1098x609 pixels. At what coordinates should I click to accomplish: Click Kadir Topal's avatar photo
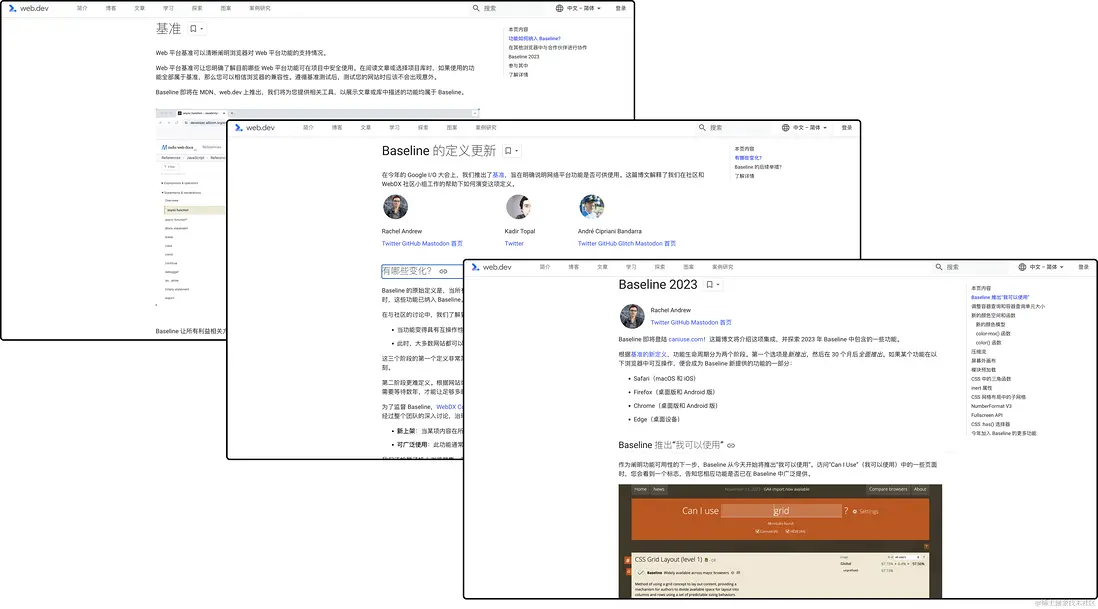(x=518, y=206)
